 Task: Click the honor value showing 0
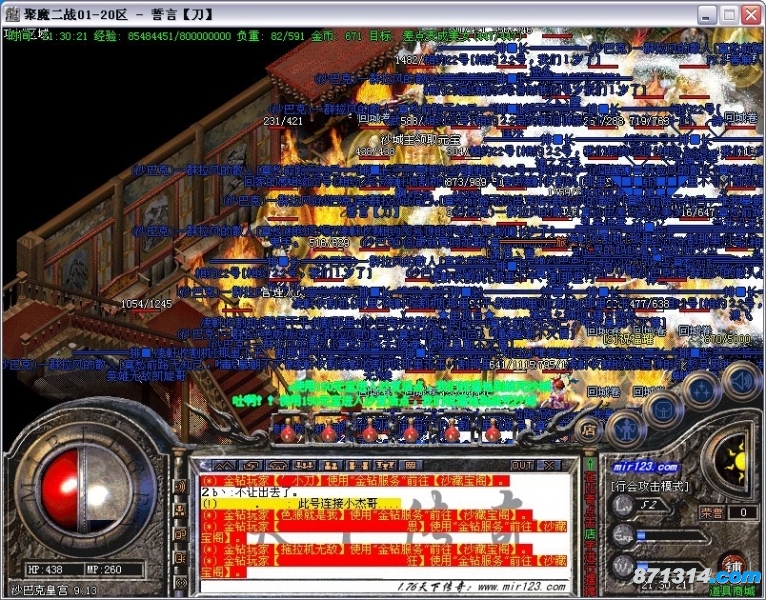pos(743,513)
